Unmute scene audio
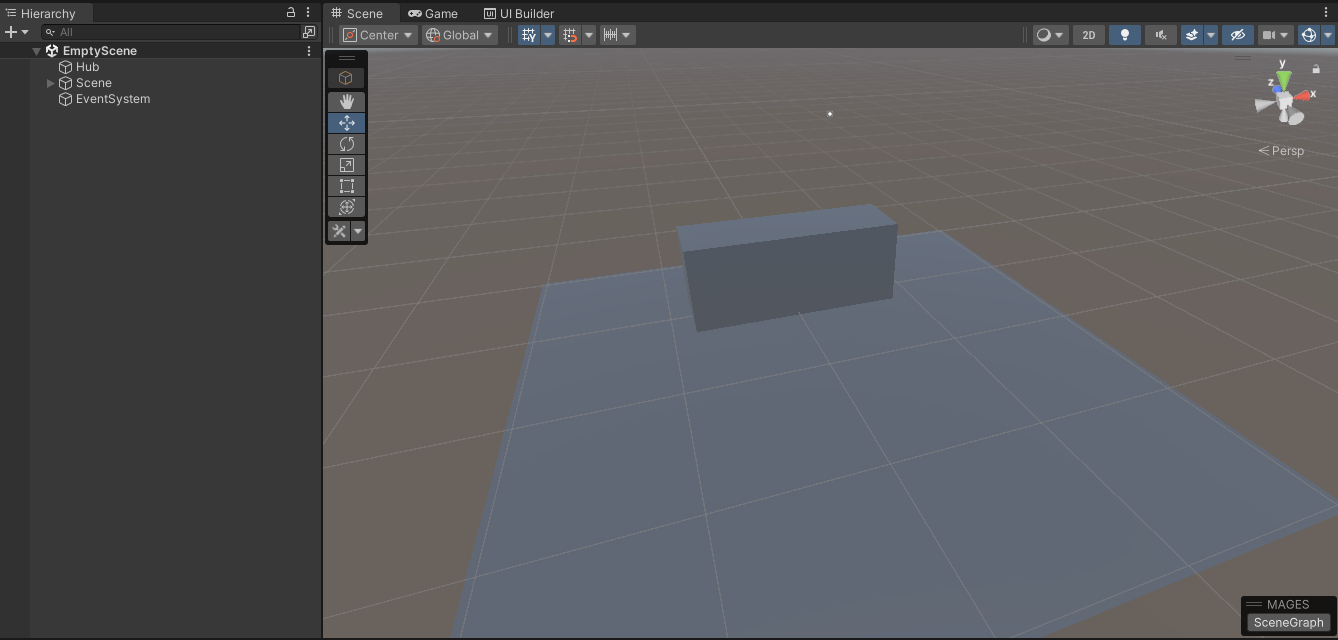The width and height of the screenshot is (1338, 640). point(1160,34)
